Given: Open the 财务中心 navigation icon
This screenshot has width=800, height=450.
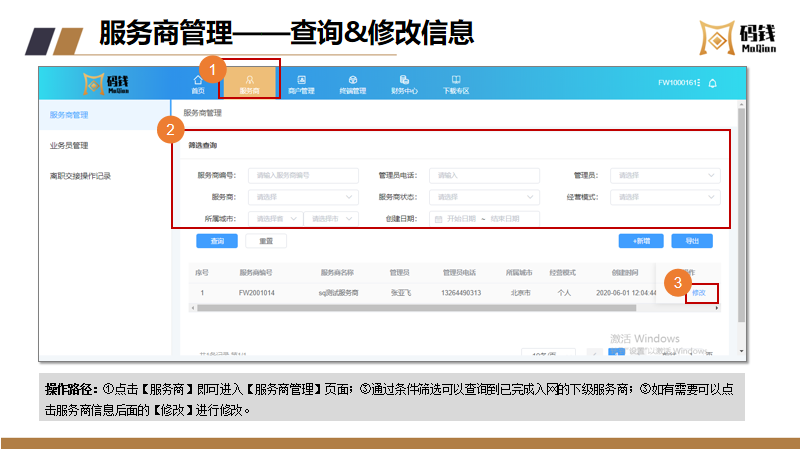Looking at the screenshot, I should pos(404,84).
